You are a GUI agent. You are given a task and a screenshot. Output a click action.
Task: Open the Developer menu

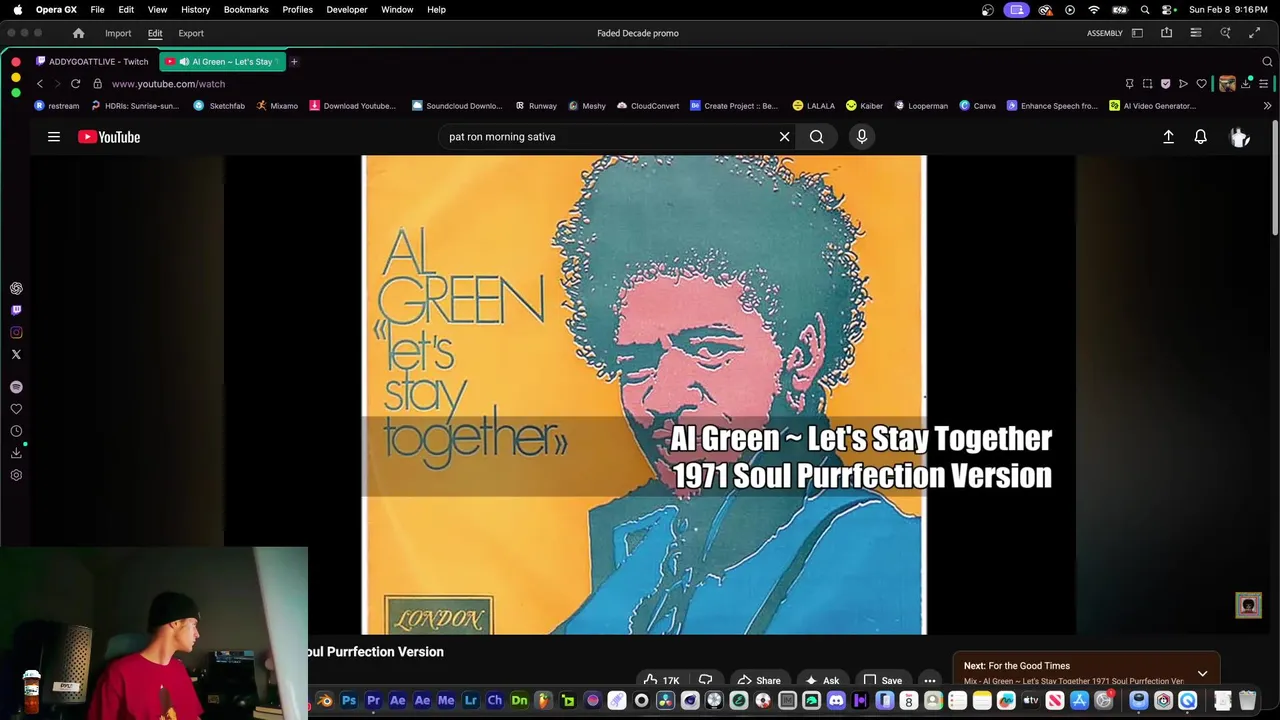coord(347,9)
